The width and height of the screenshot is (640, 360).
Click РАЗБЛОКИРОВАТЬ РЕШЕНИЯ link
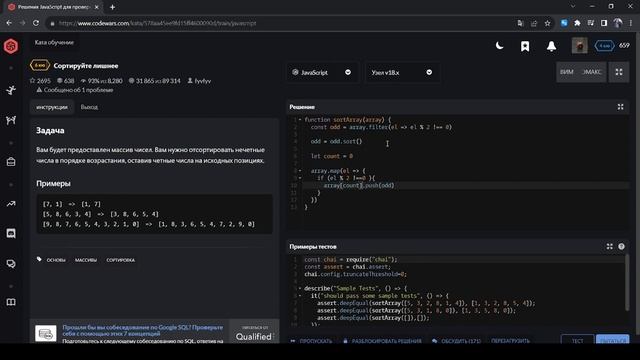coord(382,341)
